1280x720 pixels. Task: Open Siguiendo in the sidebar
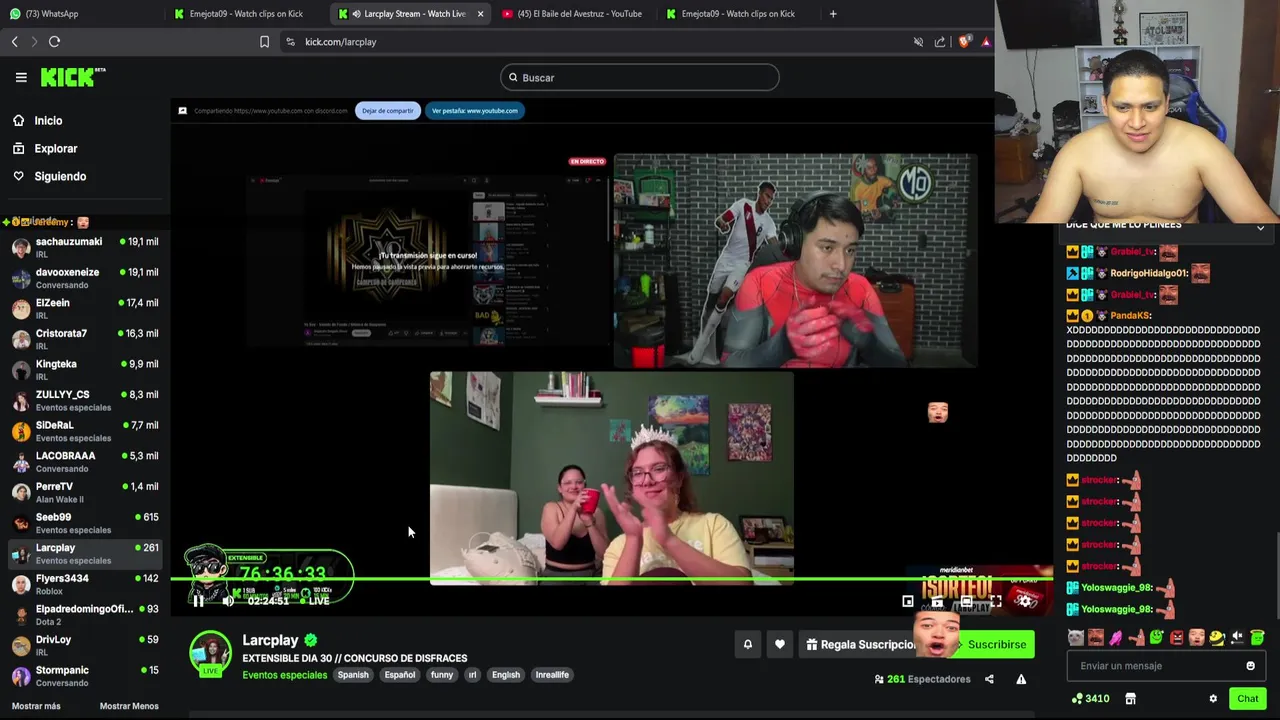tap(60, 176)
